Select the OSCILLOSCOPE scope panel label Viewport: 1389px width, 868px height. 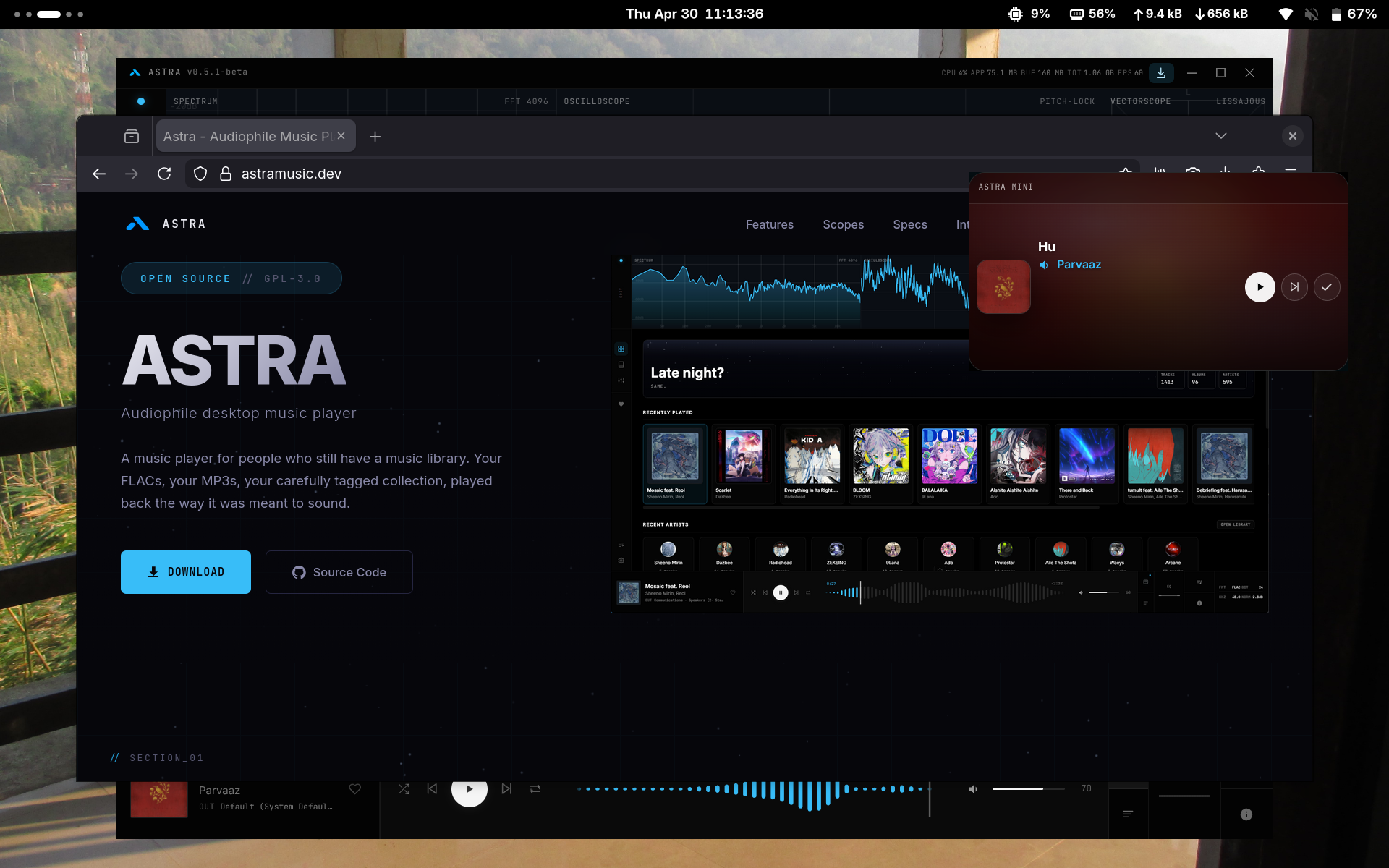(x=597, y=101)
